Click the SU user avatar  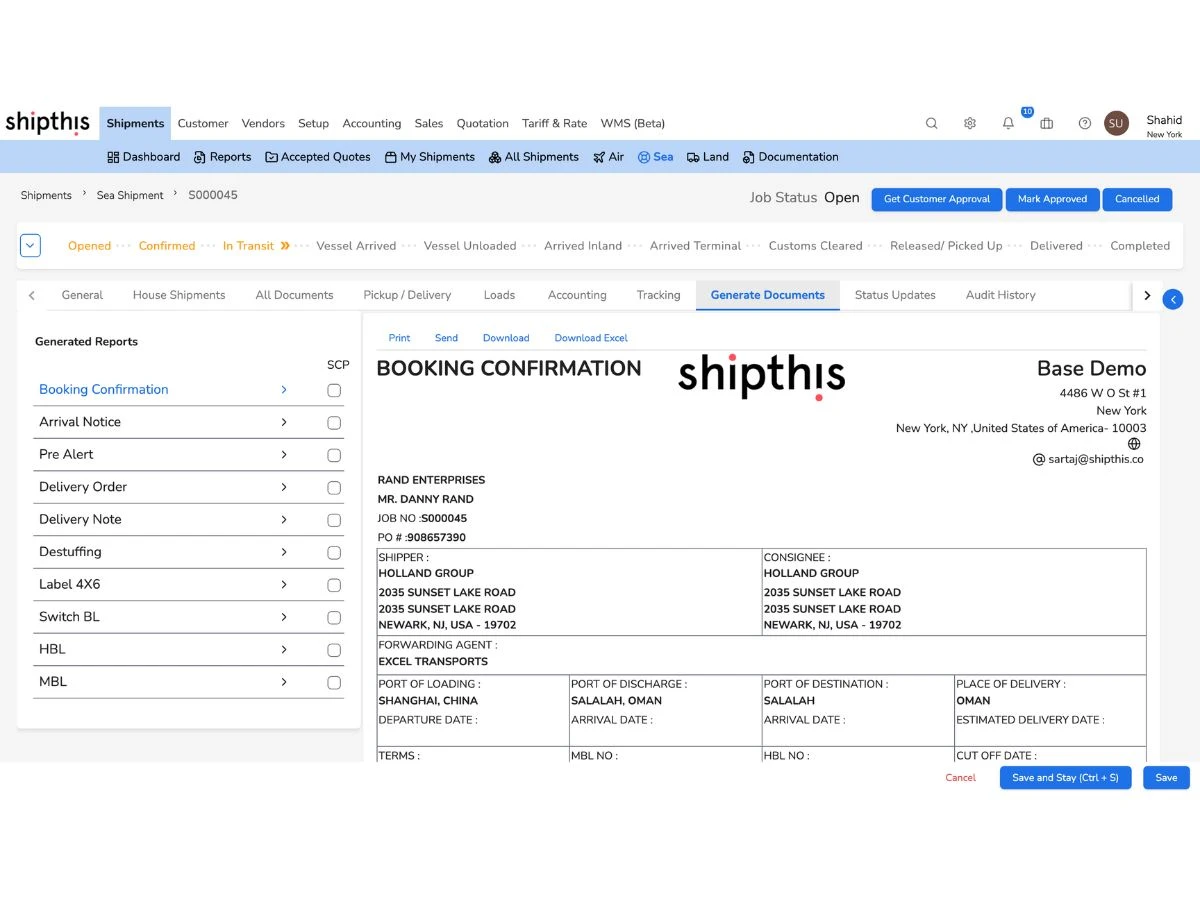pos(1116,123)
